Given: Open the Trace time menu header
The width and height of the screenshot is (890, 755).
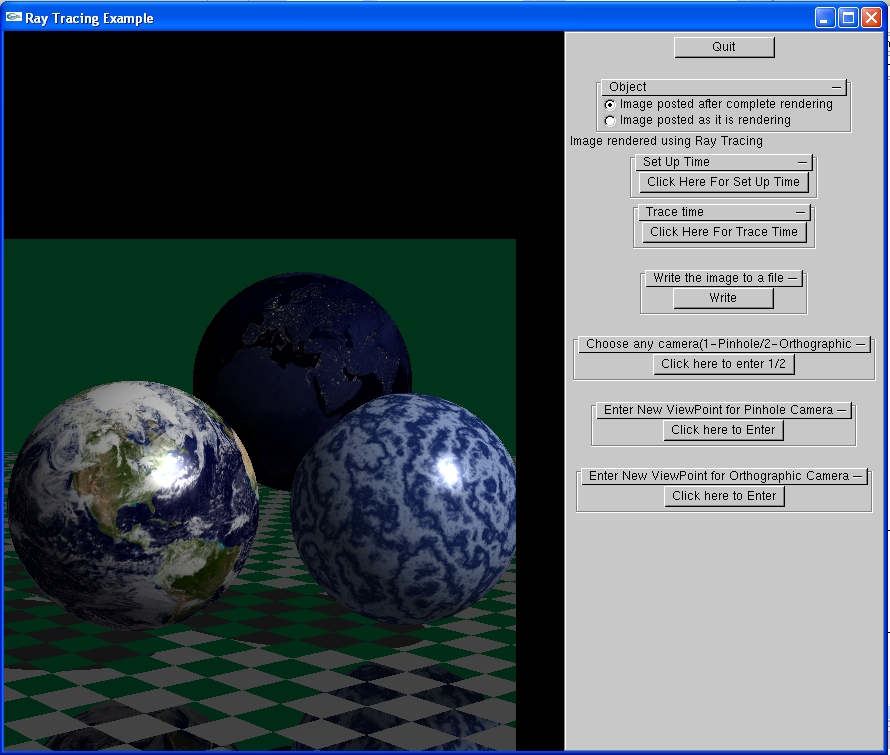Looking at the screenshot, I should coord(724,212).
